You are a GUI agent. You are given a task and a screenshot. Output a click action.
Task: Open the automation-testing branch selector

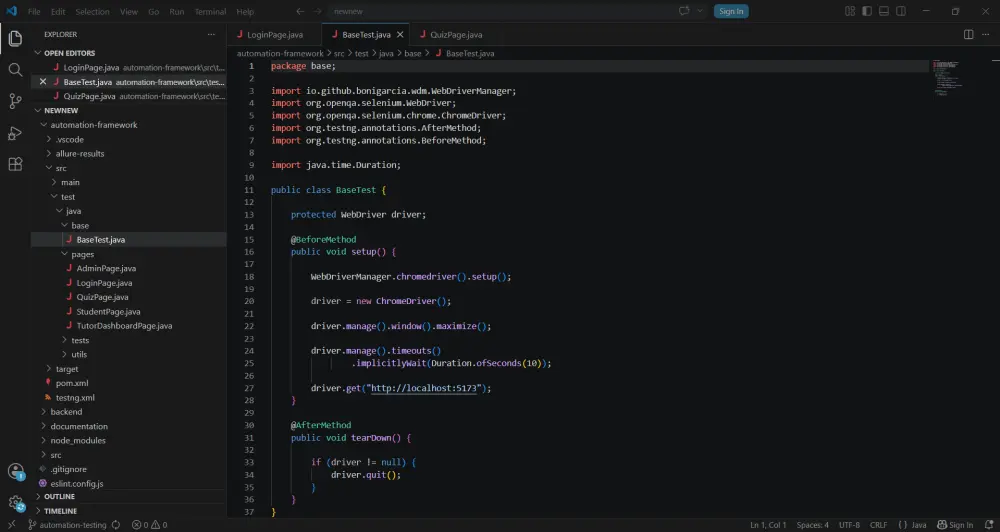pyautogui.click(x=68, y=525)
